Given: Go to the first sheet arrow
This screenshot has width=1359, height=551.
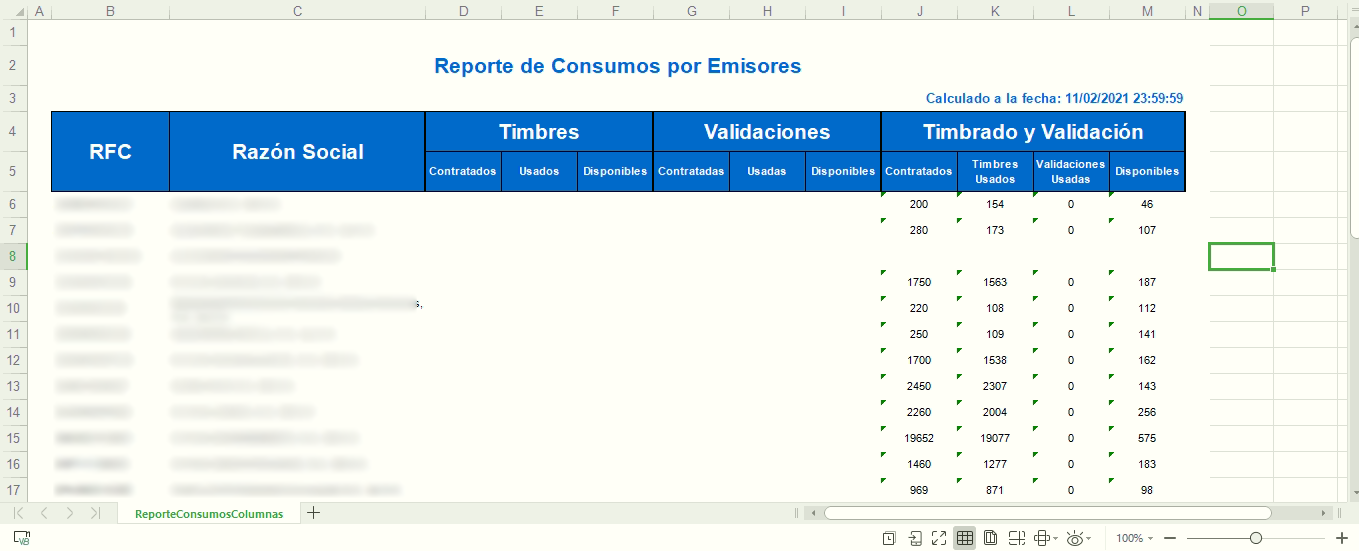Looking at the screenshot, I should point(18,513).
